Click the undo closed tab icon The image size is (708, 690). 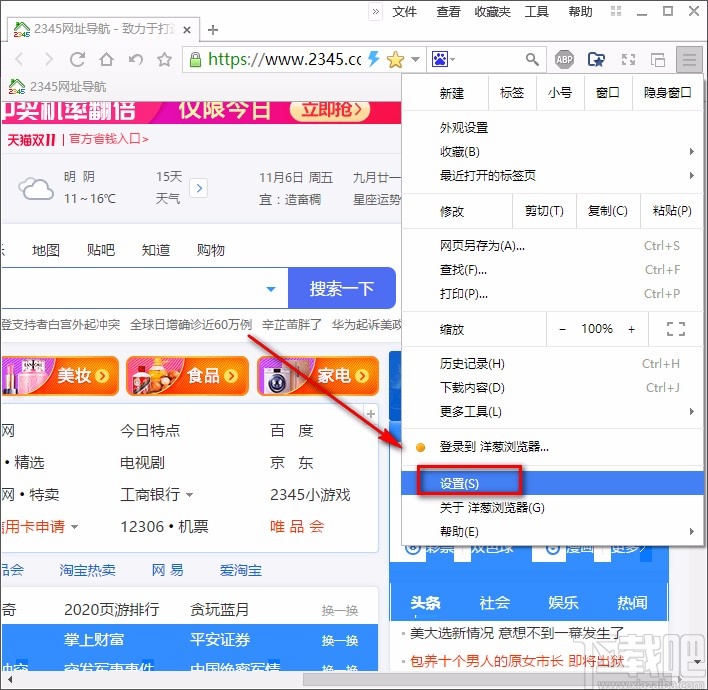(x=136, y=59)
